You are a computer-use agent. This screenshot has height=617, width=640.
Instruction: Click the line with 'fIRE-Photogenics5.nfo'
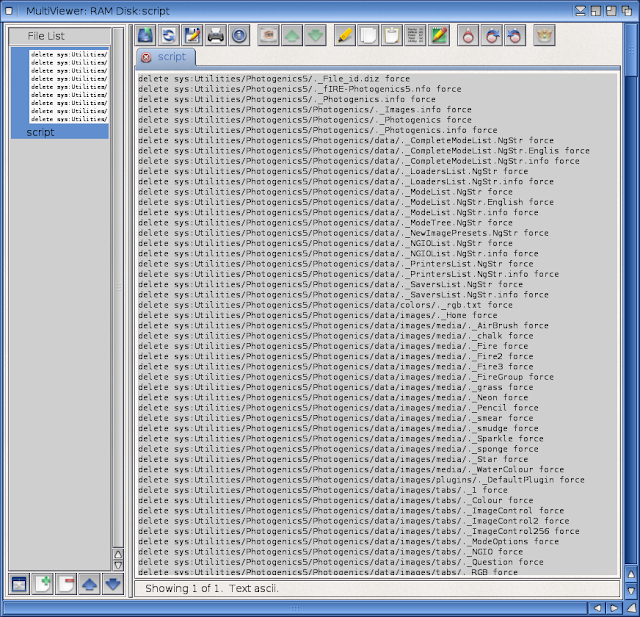[300, 89]
